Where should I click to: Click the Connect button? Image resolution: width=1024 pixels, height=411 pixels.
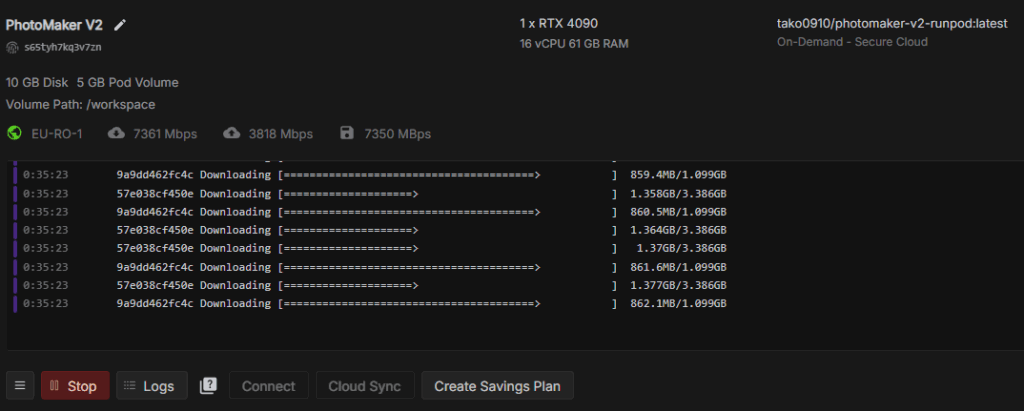[x=268, y=386]
